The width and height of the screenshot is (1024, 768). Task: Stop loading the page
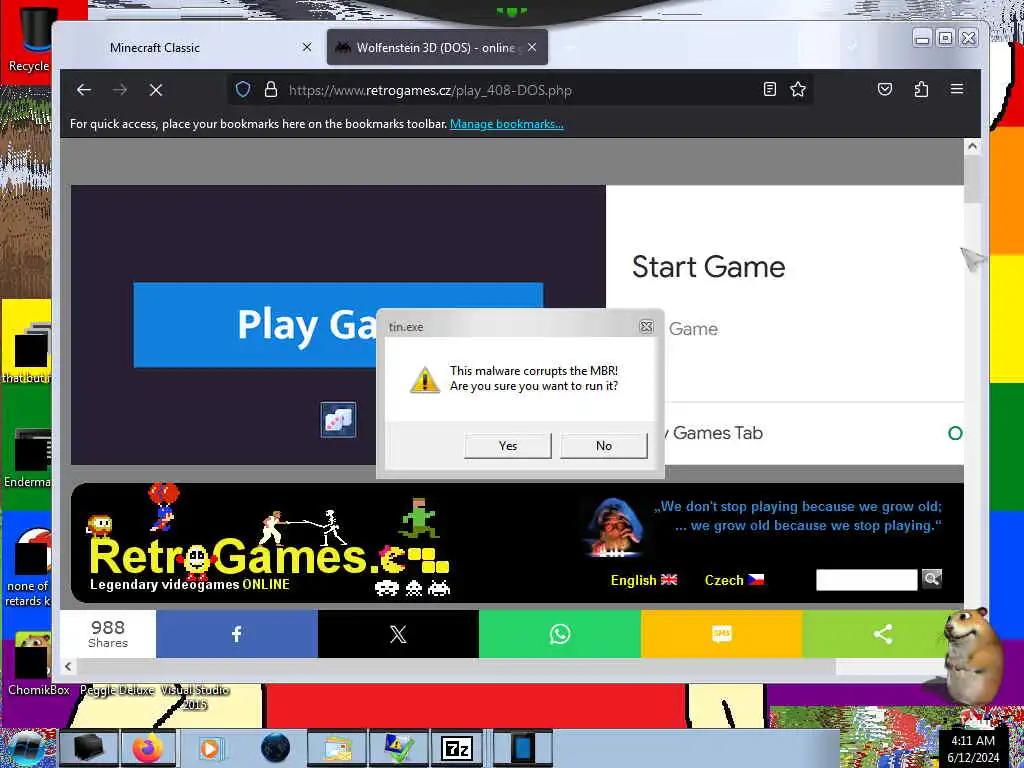156,89
